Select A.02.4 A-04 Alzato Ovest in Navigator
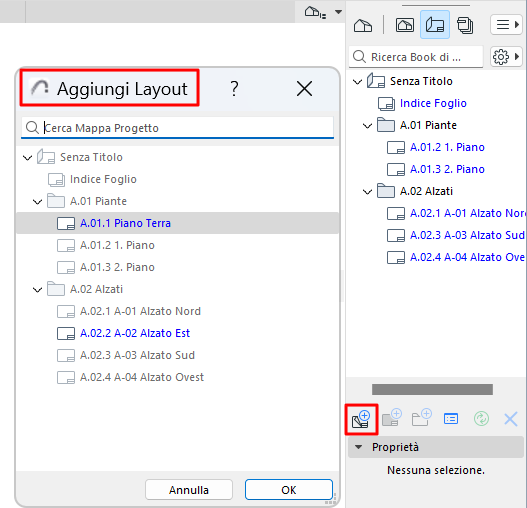The height and width of the screenshot is (508, 527). point(467,257)
